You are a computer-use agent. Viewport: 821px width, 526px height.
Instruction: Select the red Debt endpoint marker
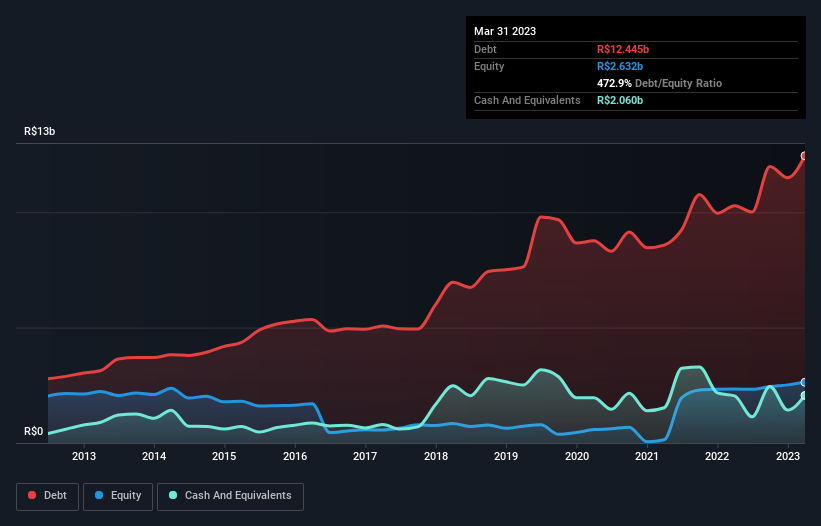click(804, 156)
